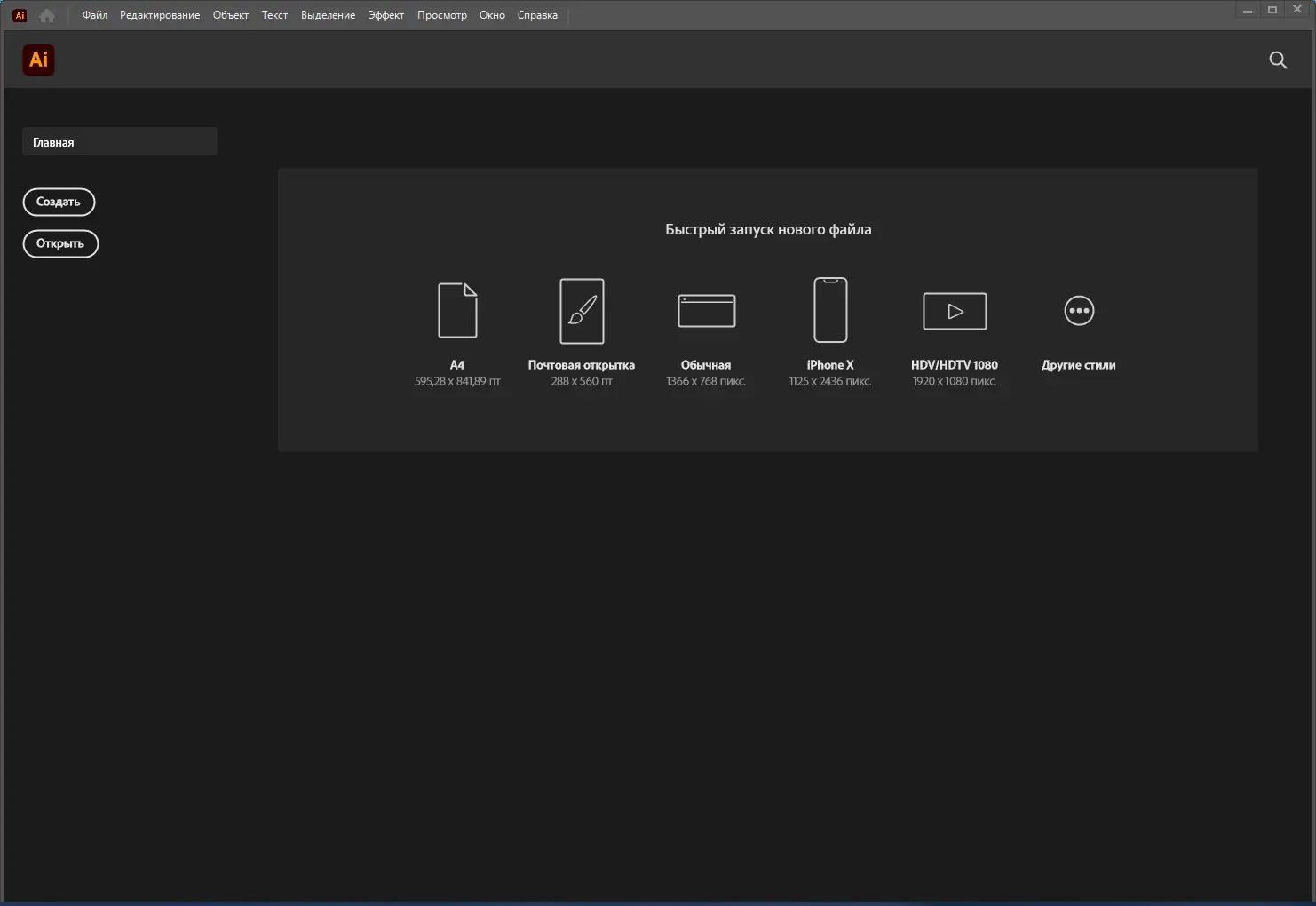Select the HDV/HDTV 1080 video preset
This screenshot has width=1316, height=906.
click(x=955, y=311)
